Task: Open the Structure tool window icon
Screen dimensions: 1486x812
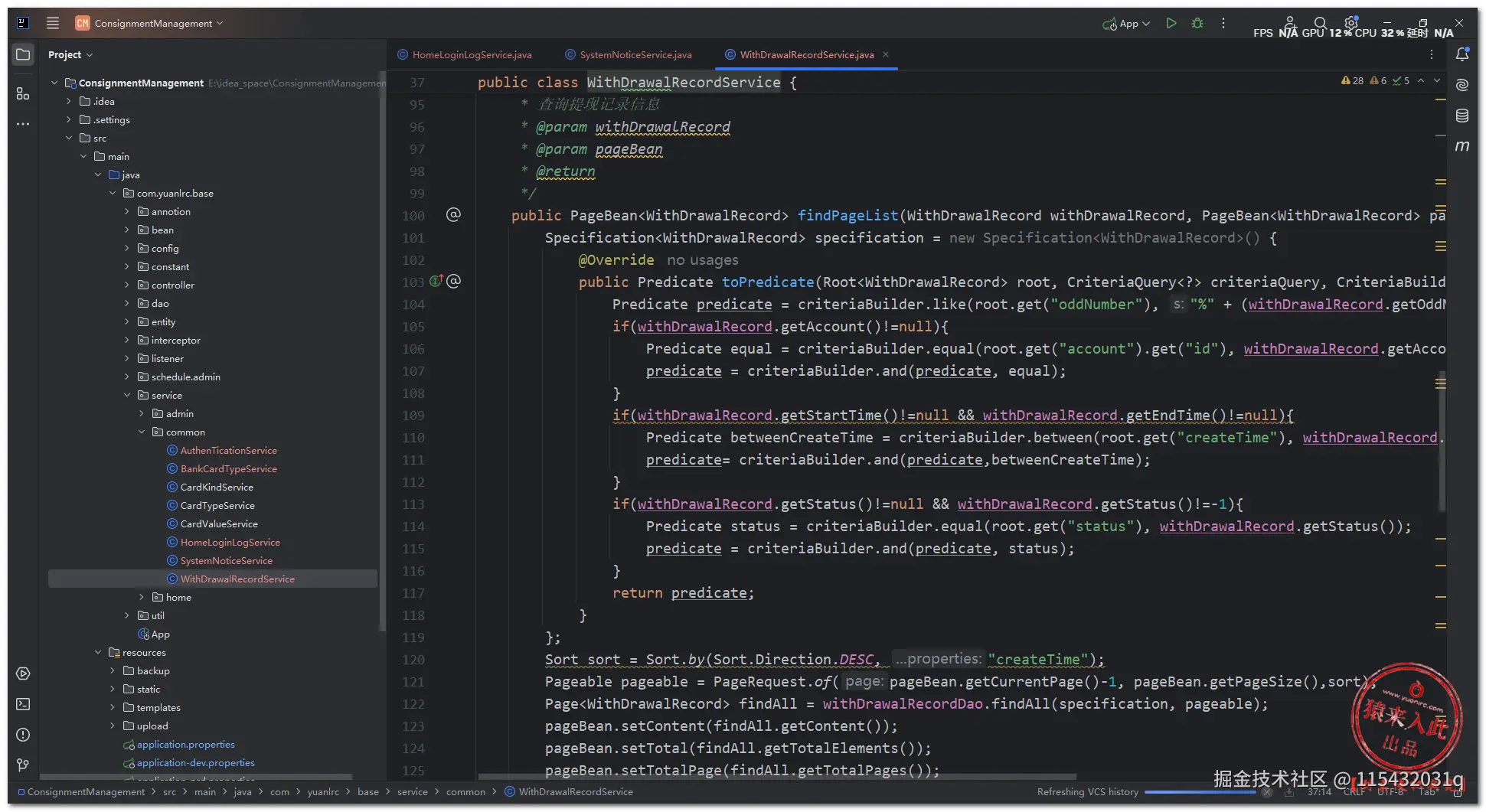Action: tap(23, 93)
